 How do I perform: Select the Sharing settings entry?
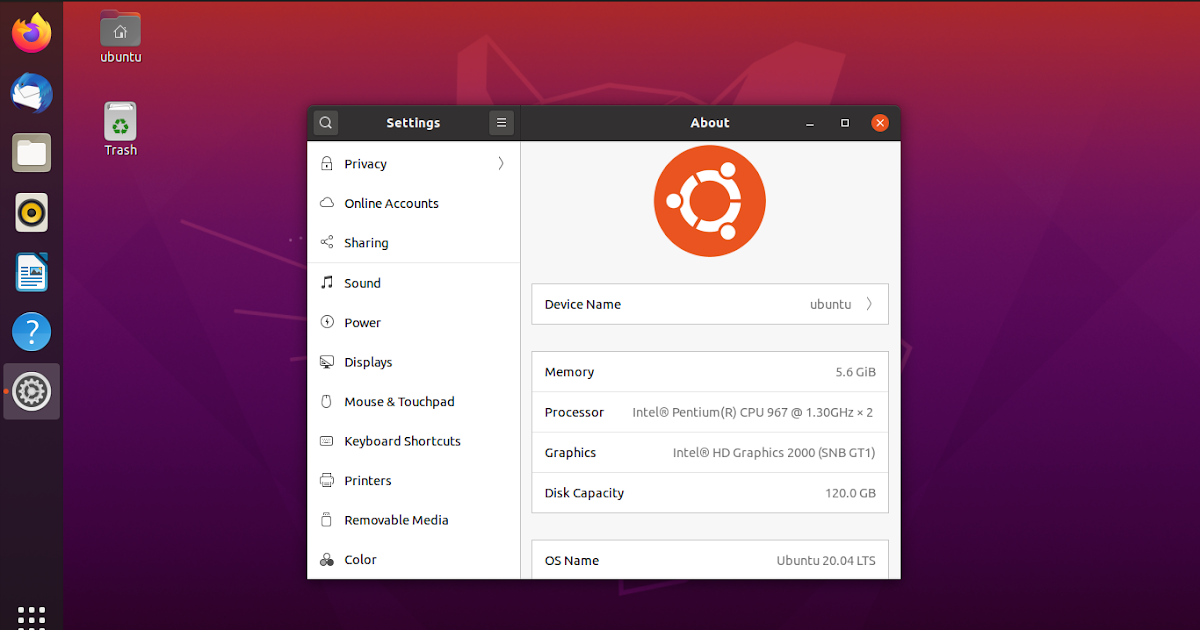point(366,242)
